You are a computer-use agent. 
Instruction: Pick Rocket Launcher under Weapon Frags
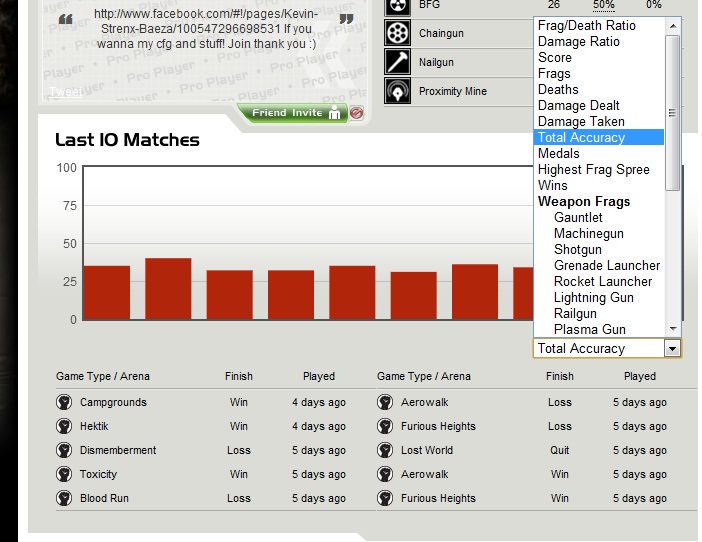tap(603, 281)
